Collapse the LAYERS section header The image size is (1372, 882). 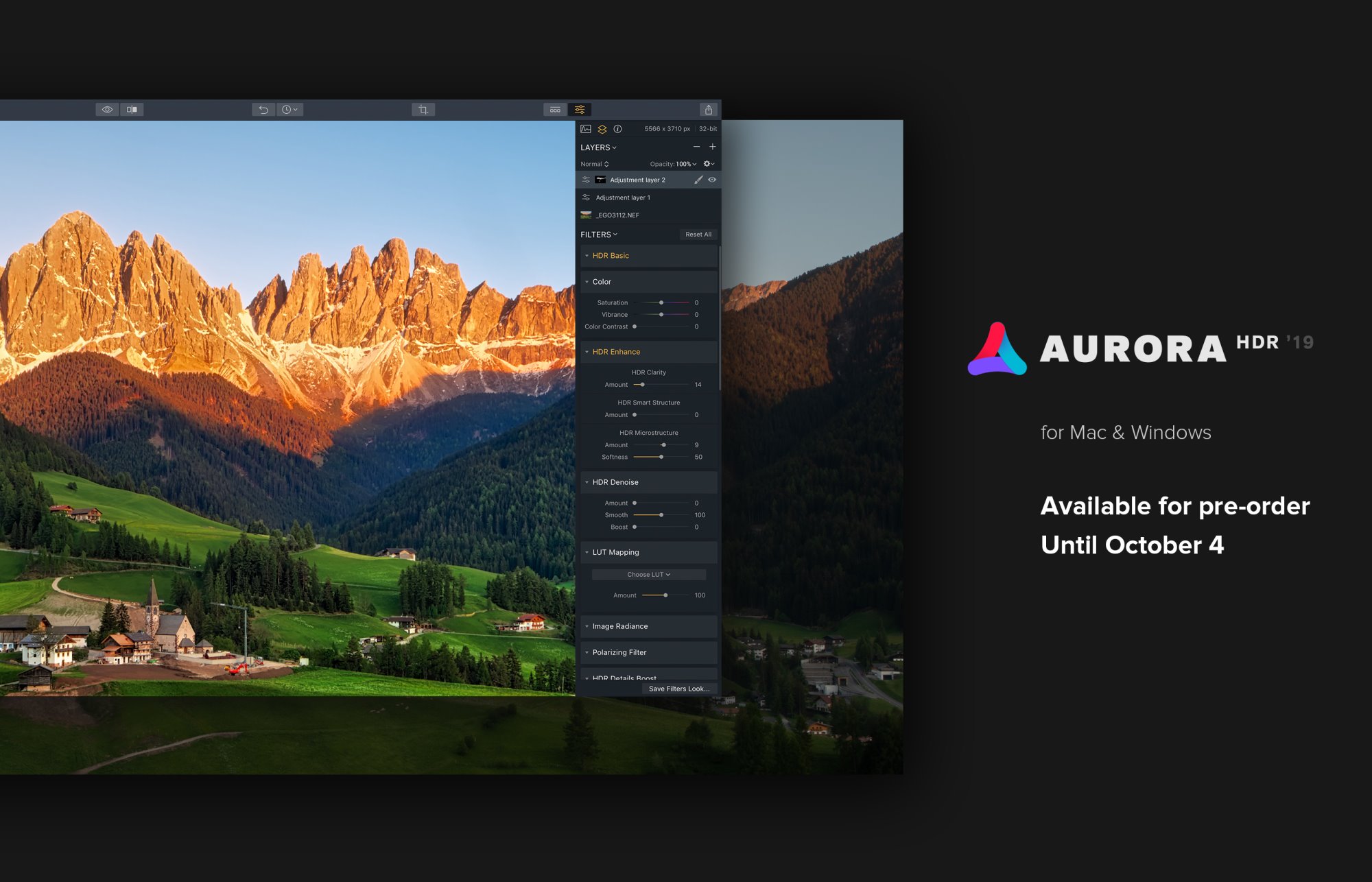click(598, 147)
